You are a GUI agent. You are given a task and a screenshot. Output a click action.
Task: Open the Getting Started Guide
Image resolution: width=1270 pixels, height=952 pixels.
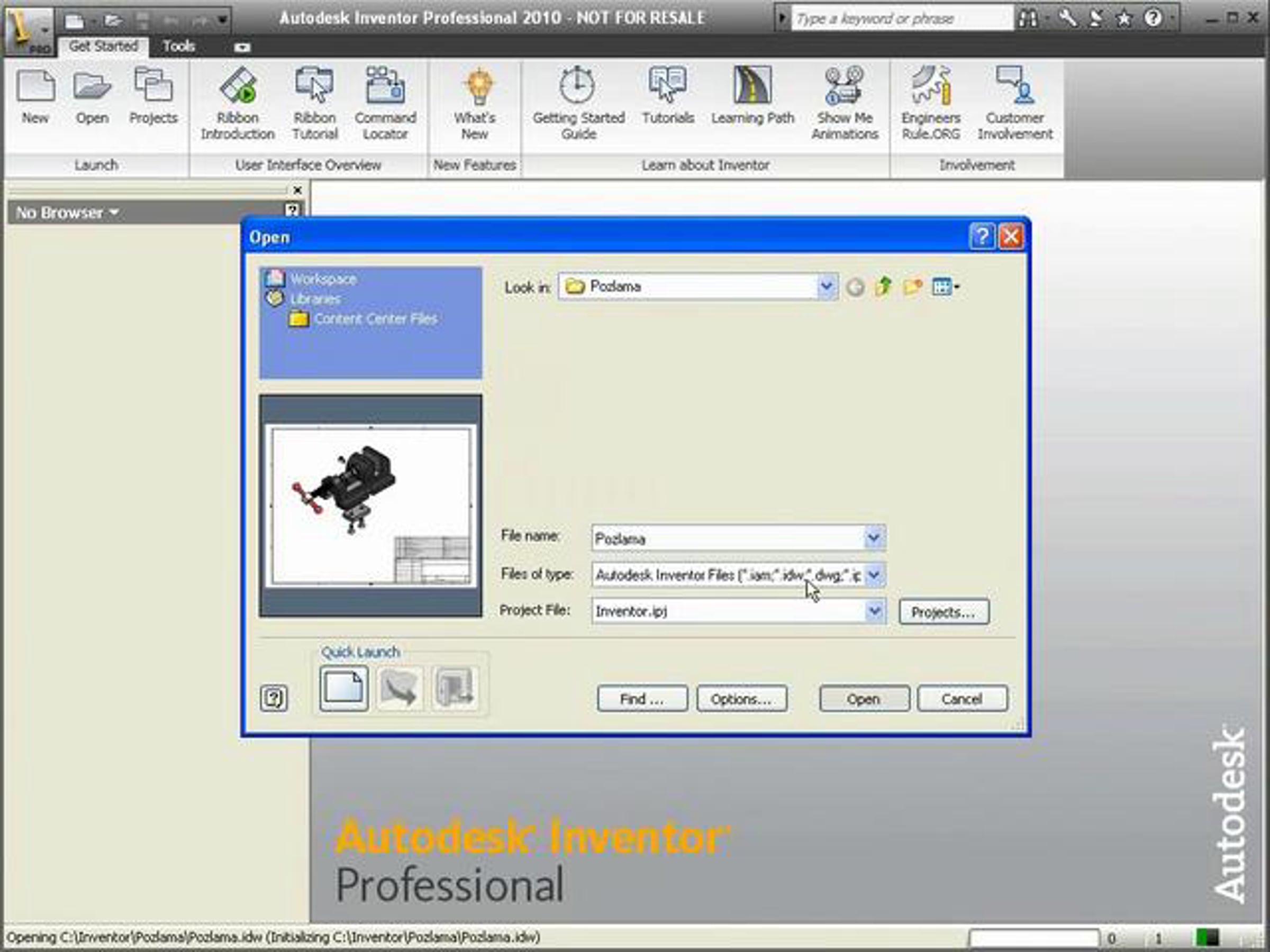pos(579,103)
